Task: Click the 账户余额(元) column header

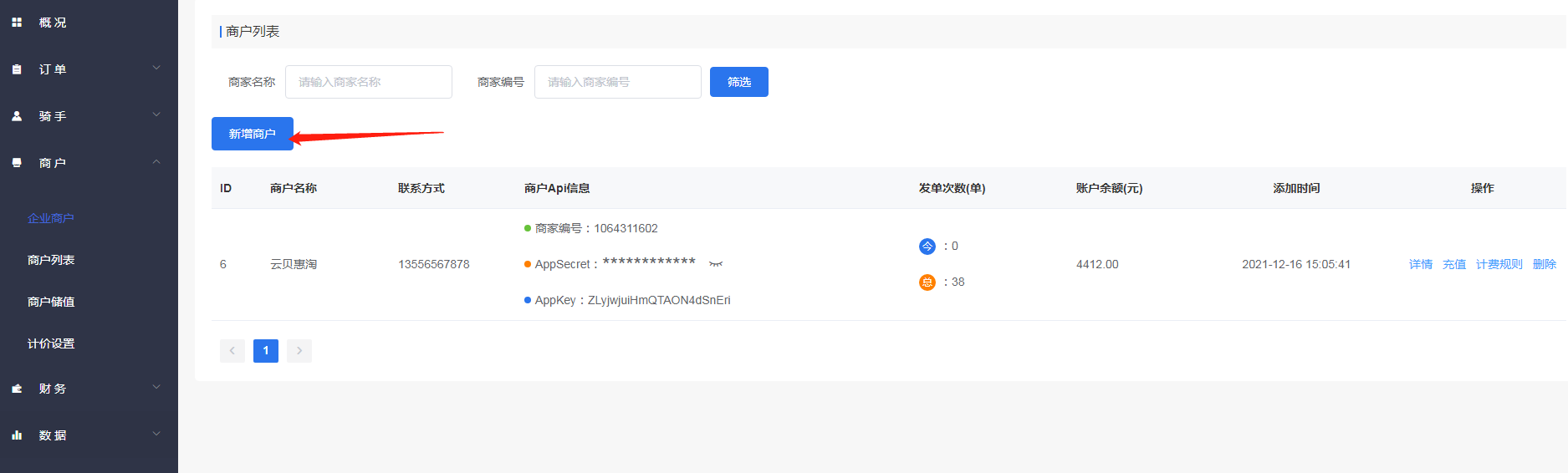Action: 1110,188
